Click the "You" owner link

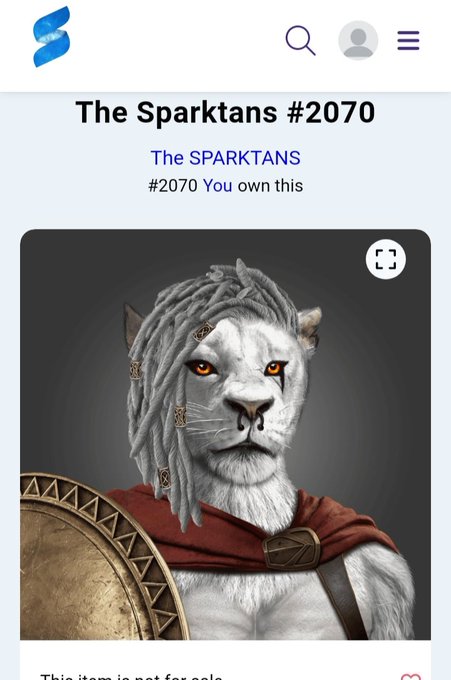[217, 186]
